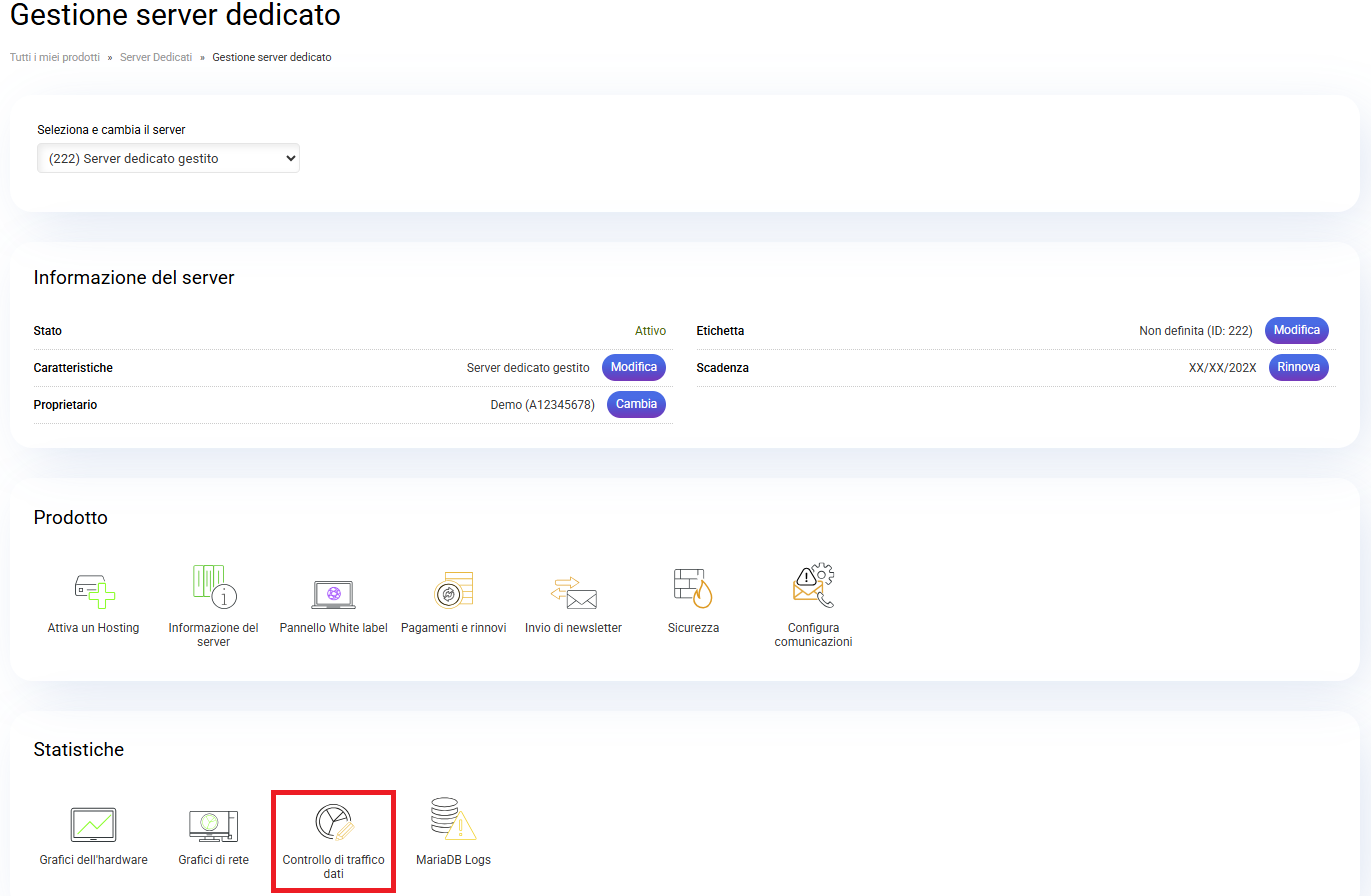Open the Invio di newsletter icon

click(573, 593)
